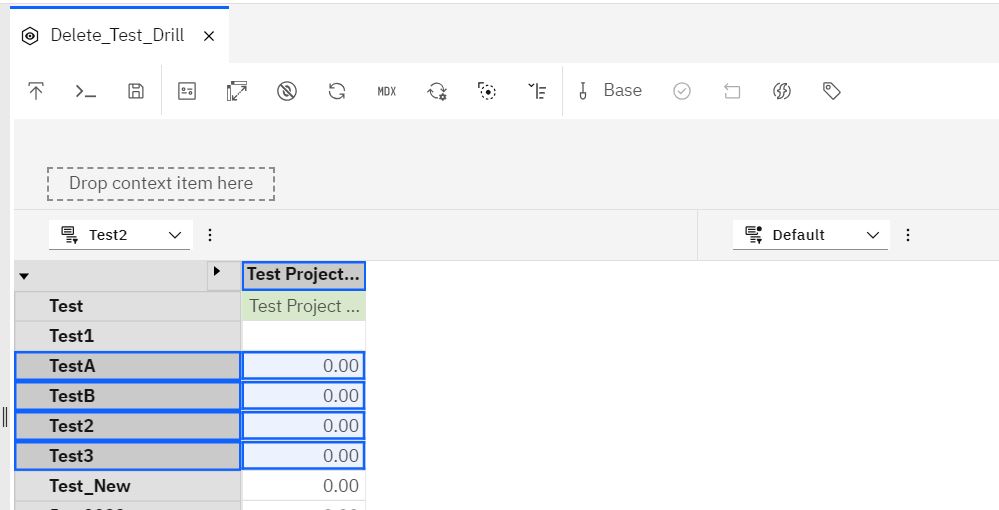Collapse rows with the down triangle
The image size is (999, 510).
click(24, 277)
